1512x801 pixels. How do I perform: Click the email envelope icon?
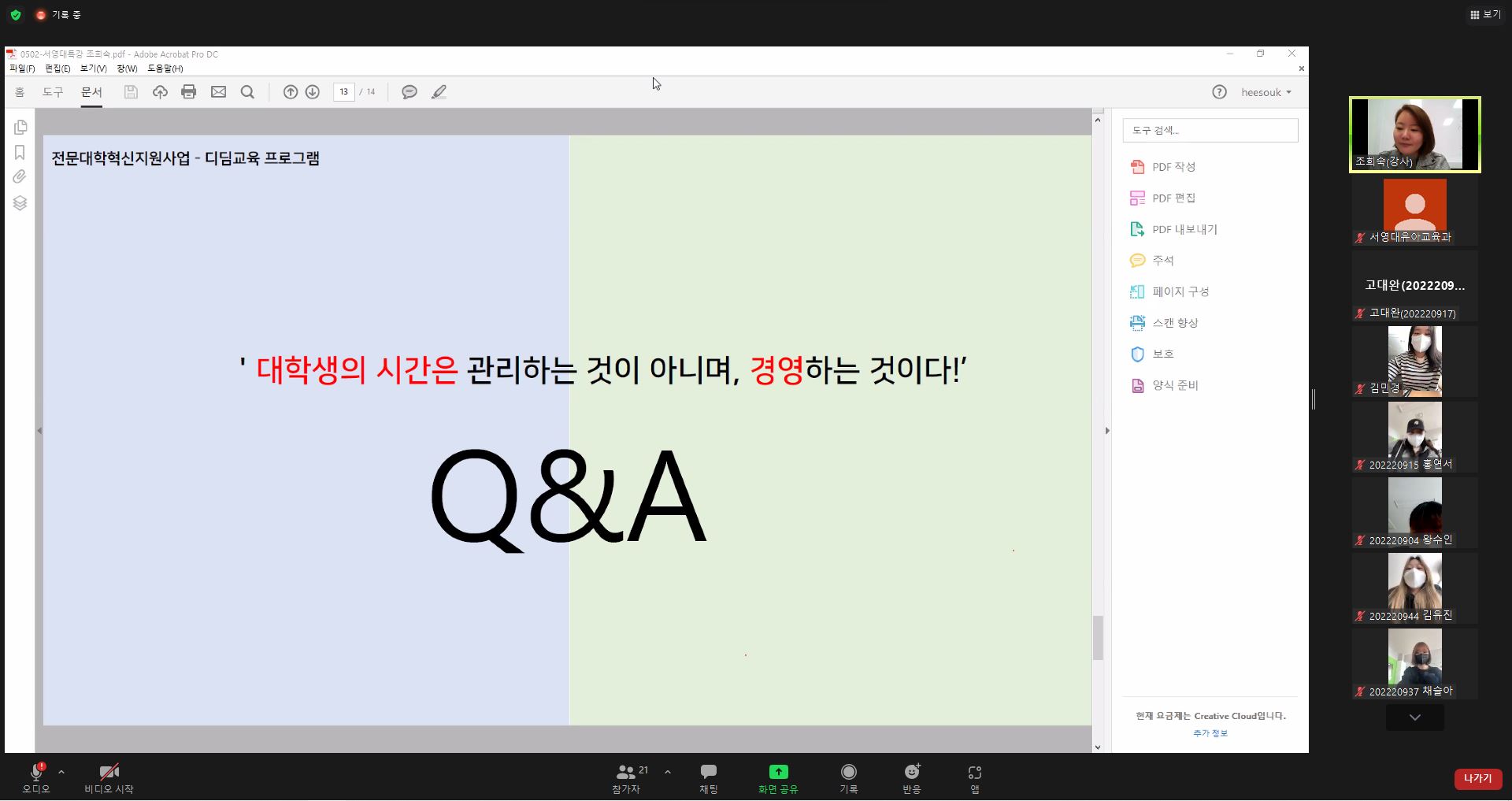coord(218,92)
